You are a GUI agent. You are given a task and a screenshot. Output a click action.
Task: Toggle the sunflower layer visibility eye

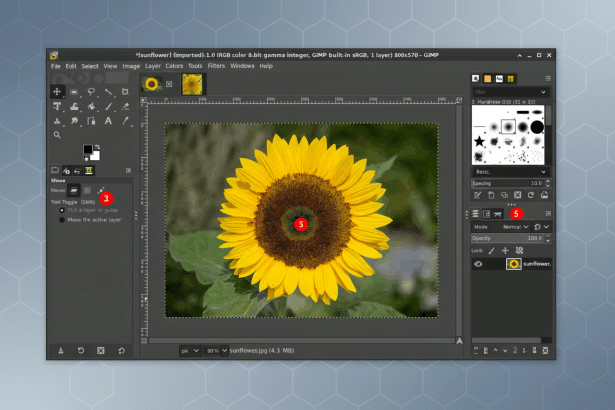pyautogui.click(x=478, y=264)
